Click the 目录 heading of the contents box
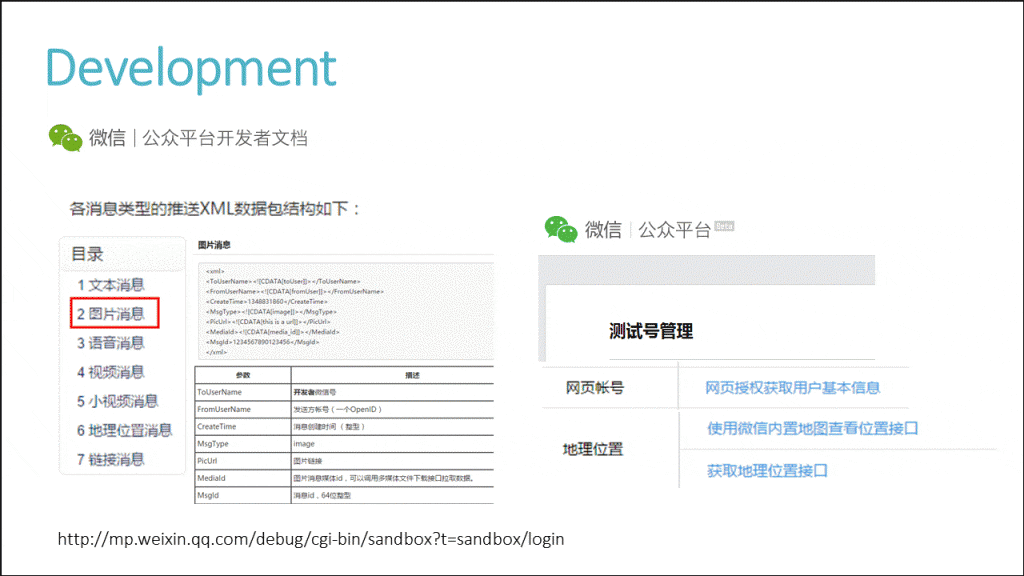1024x576 pixels. (x=88, y=254)
